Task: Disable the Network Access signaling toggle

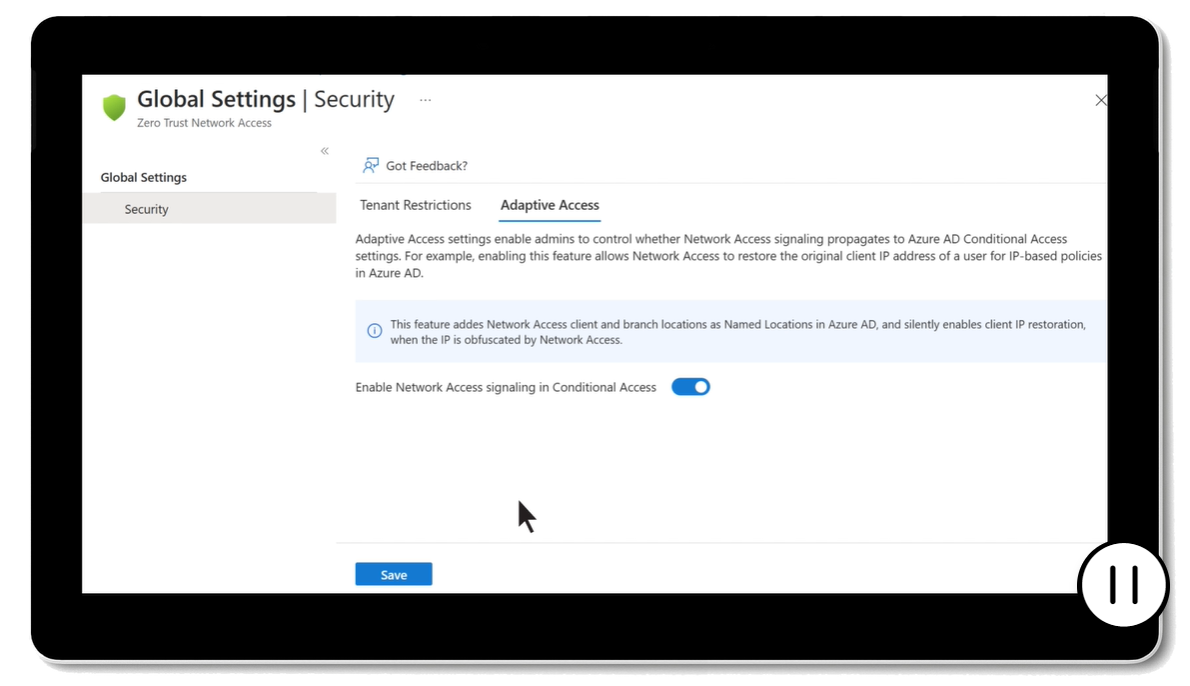Action: pos(690,387)
